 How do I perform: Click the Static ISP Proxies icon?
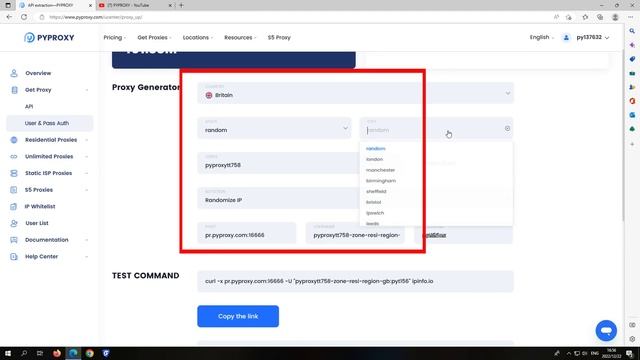14,173
